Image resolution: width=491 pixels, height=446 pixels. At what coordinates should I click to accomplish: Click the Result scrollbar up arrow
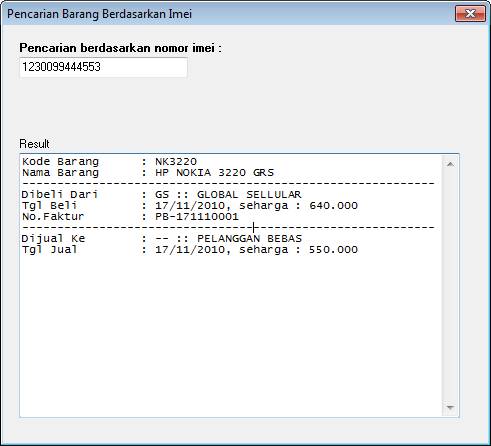450,164
